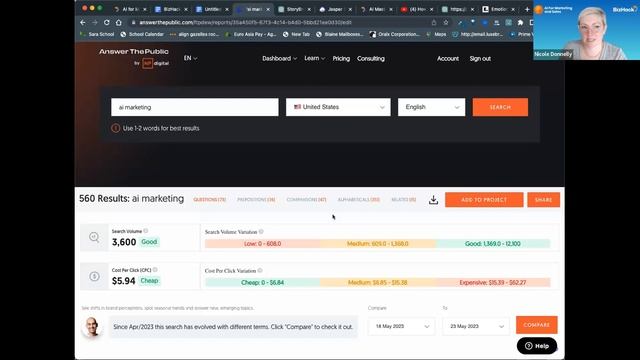Viewport: 640px width, 360px height.
Task: Open the EN language dropdown
Action: tap(190, 58)
